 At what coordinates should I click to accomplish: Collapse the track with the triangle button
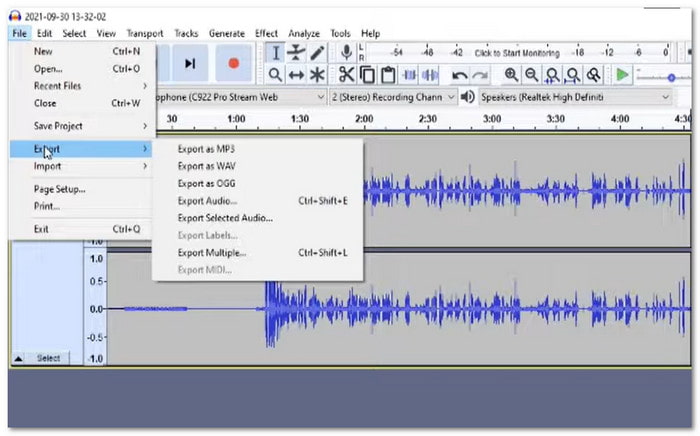18,358
